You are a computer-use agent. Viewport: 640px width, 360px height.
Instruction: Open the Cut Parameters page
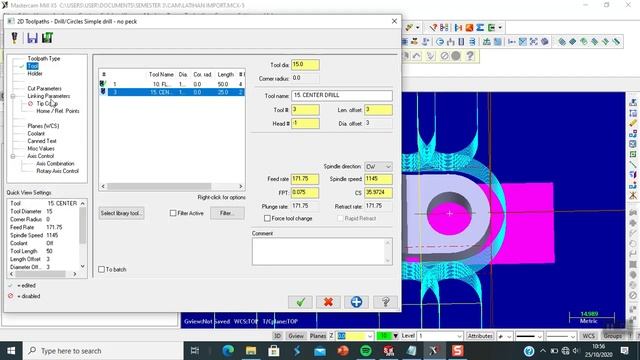[44, 89]
